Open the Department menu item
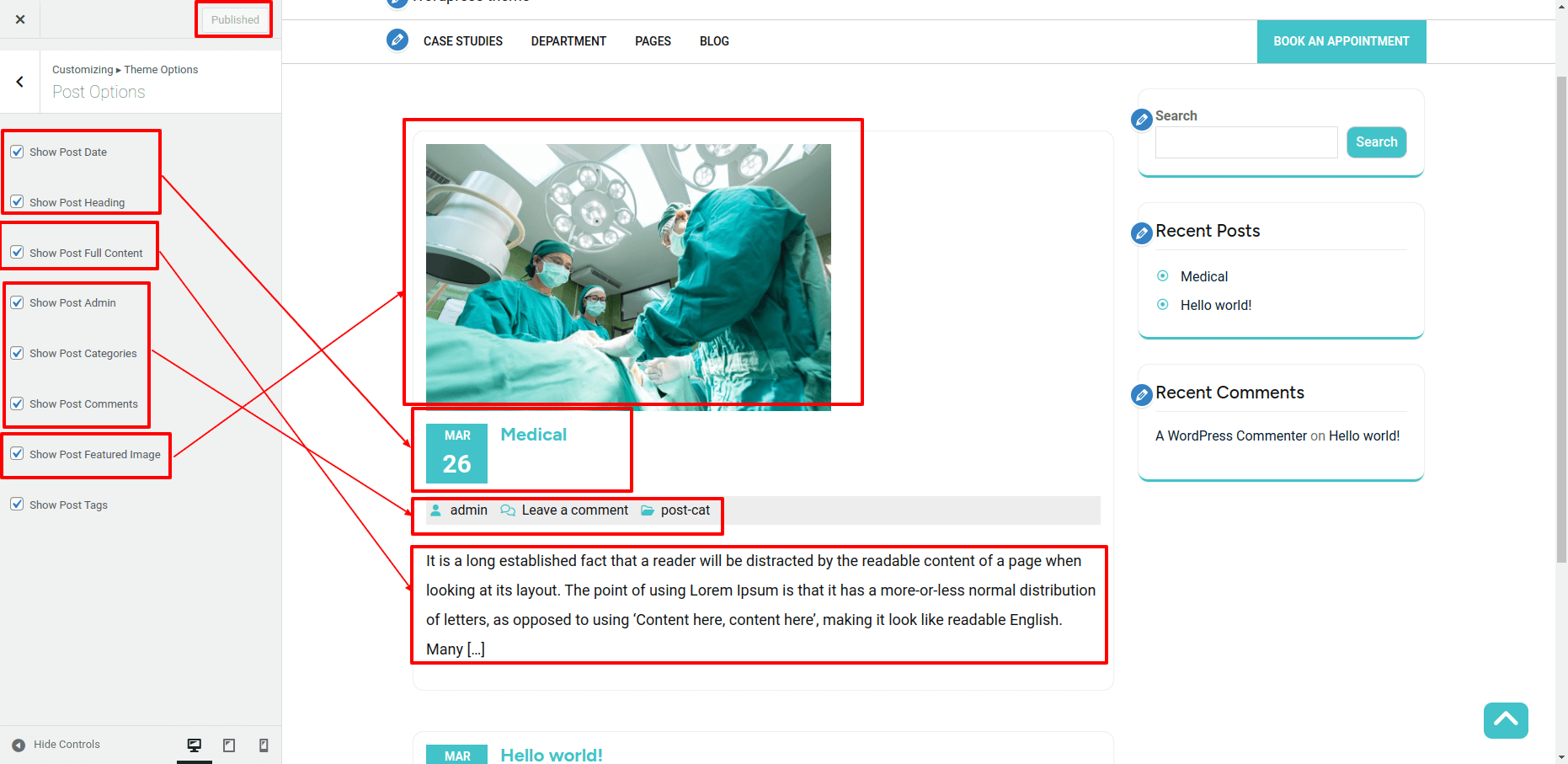Viewport: 1568px width, 764px height. pos(568,41)
